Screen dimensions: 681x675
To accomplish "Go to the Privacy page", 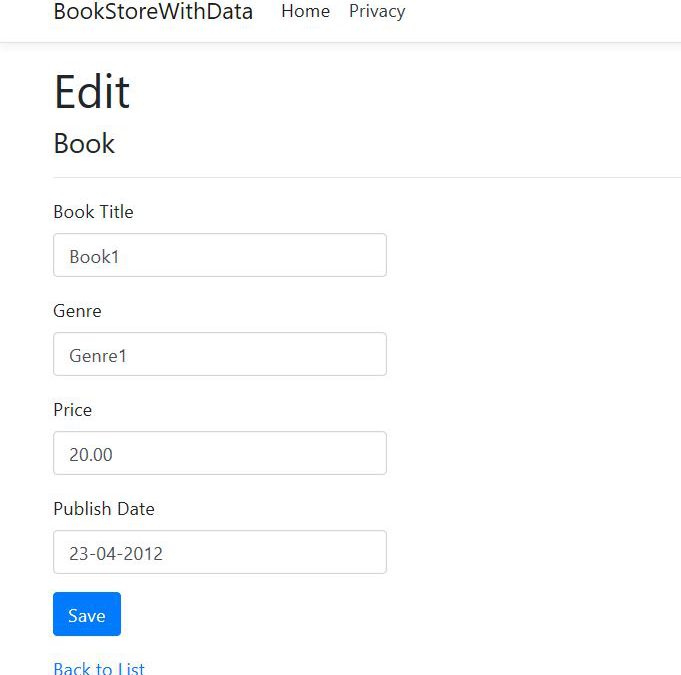I will pos(377,12).
